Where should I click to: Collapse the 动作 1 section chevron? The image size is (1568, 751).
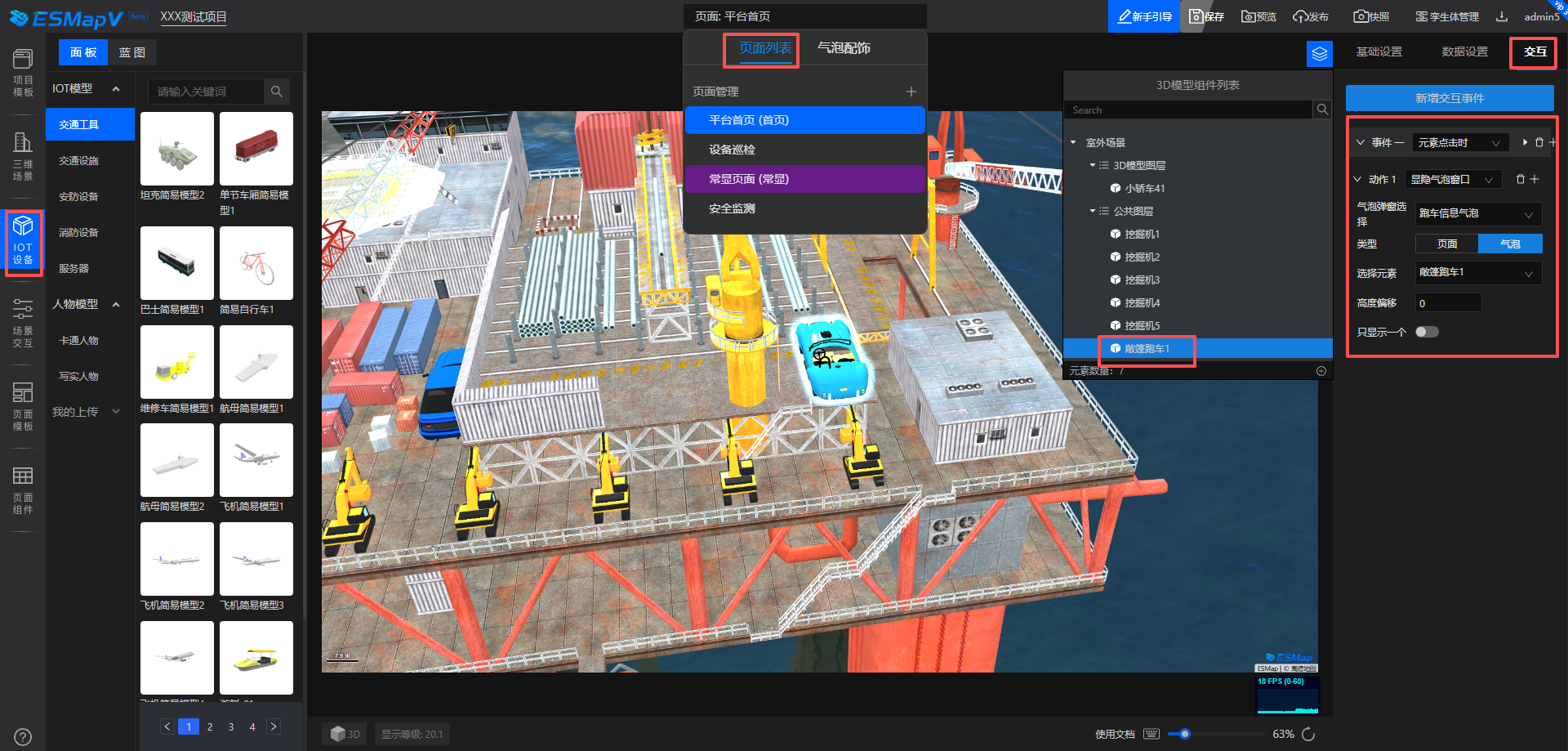tap(1357, 179)
